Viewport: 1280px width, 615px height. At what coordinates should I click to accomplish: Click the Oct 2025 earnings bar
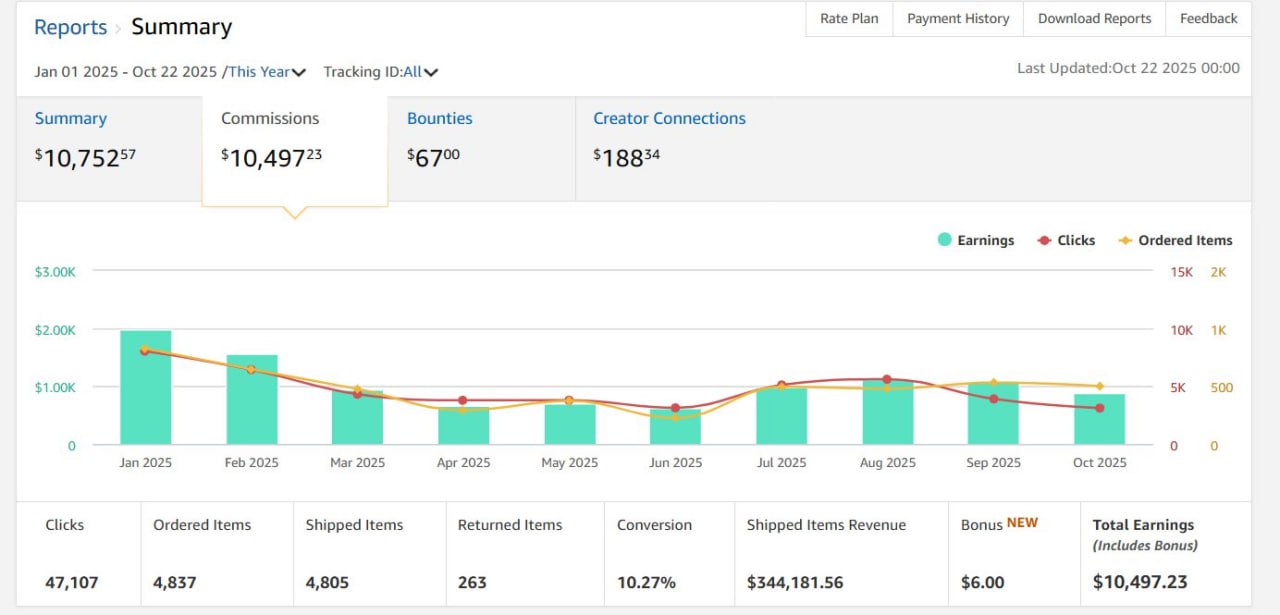pos(1099,420)
